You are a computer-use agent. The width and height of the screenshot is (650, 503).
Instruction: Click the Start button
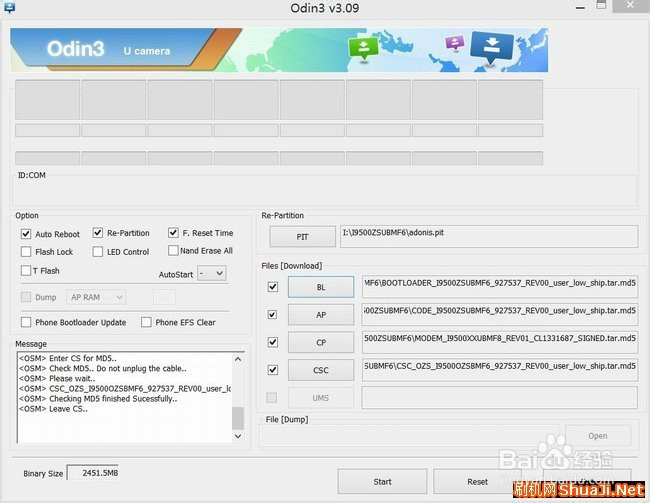click(x=382, y=481)
